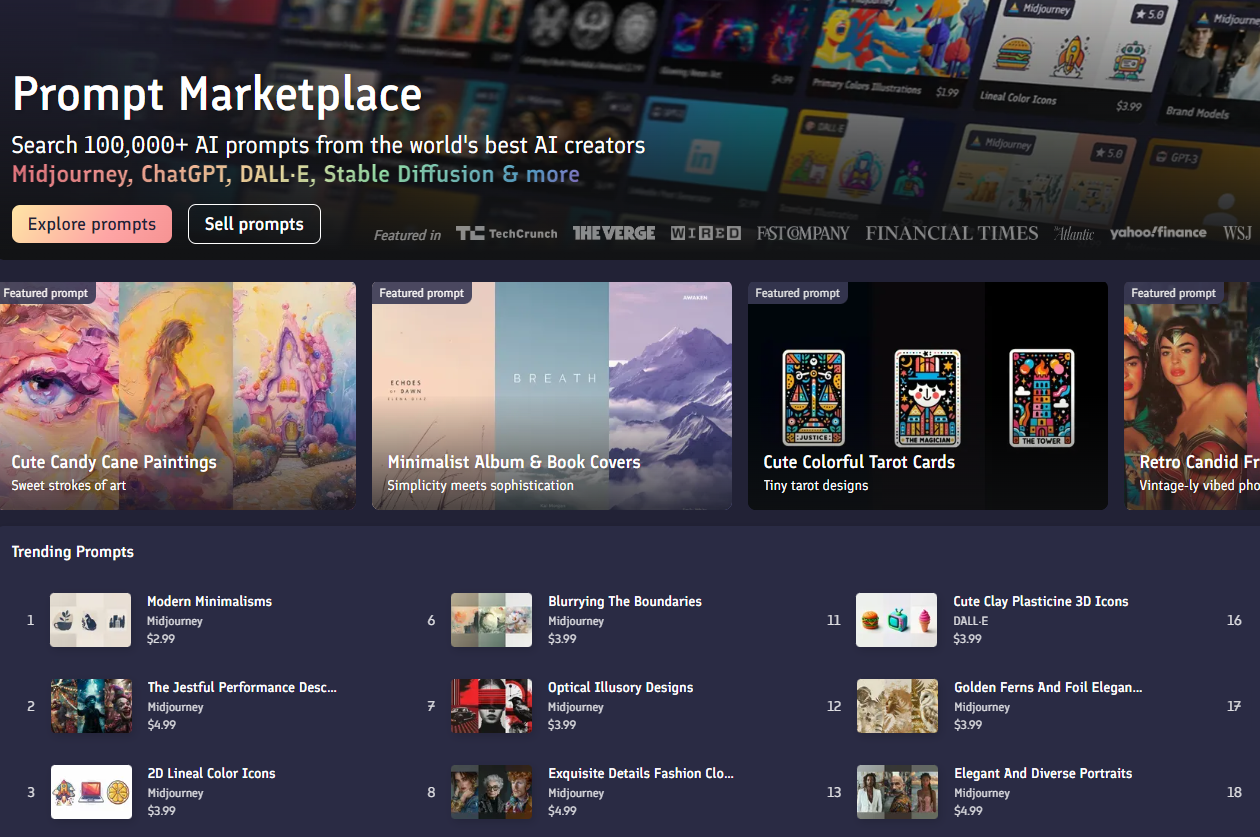Screen dimensions: 1260x837
Task: Open the Retro Candid featured prompt card
Action: tap(1192, 396)
